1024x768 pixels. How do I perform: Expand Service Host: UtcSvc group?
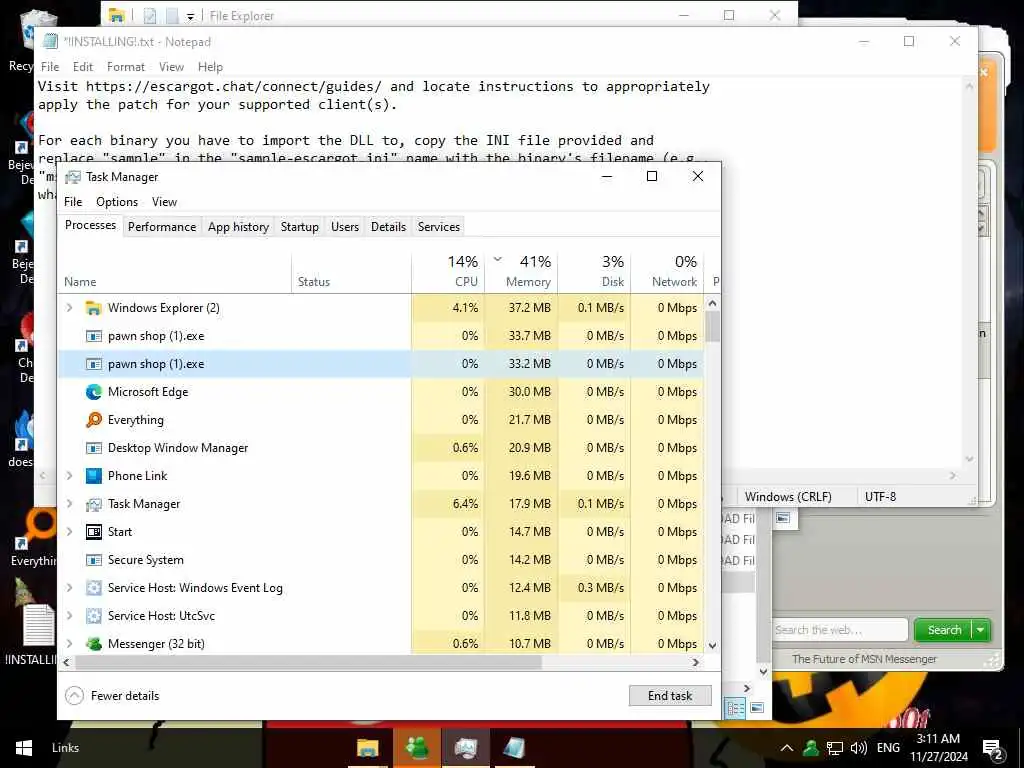pos(69,616)
